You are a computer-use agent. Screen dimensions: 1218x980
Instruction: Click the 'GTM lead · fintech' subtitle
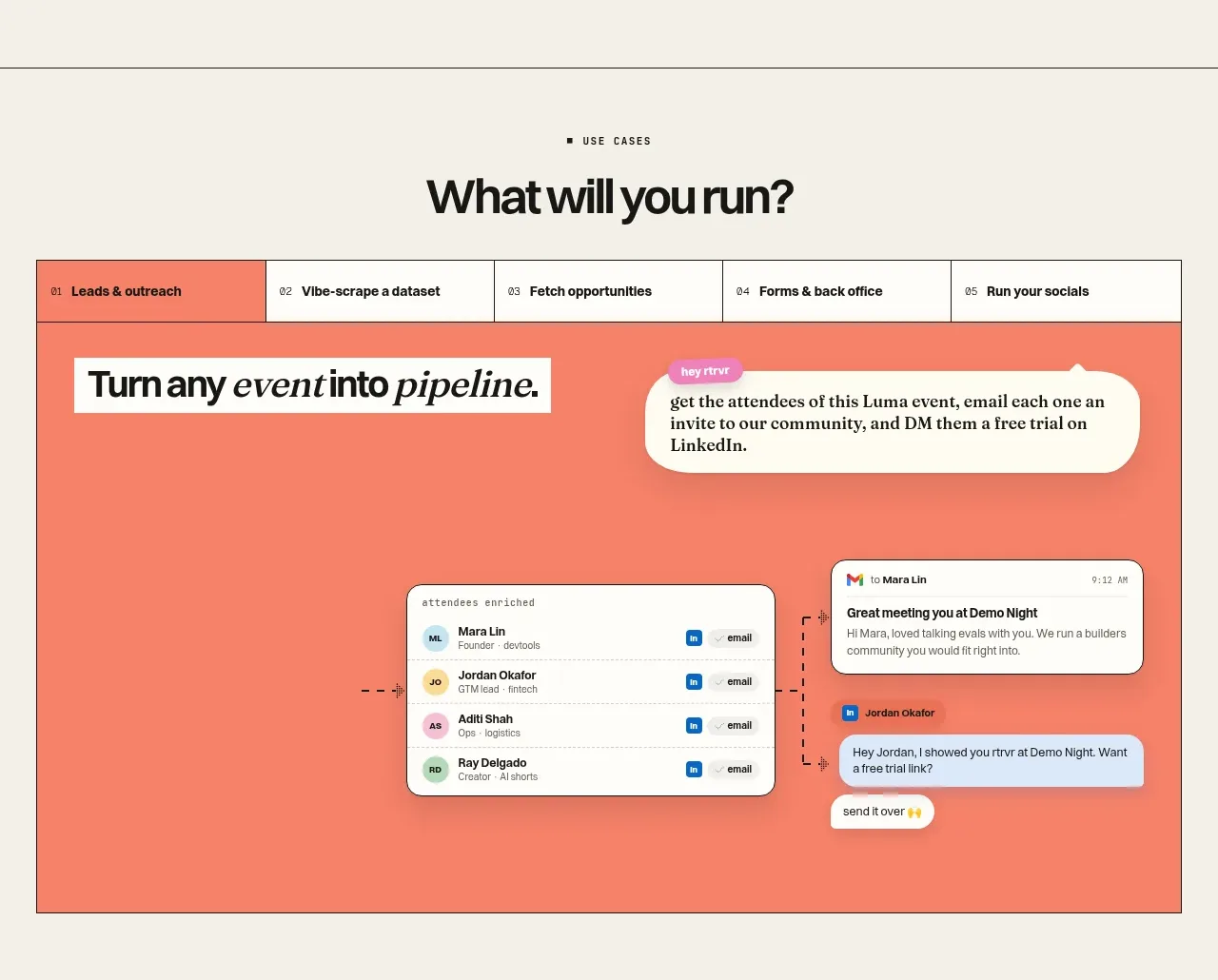(498, 690)
